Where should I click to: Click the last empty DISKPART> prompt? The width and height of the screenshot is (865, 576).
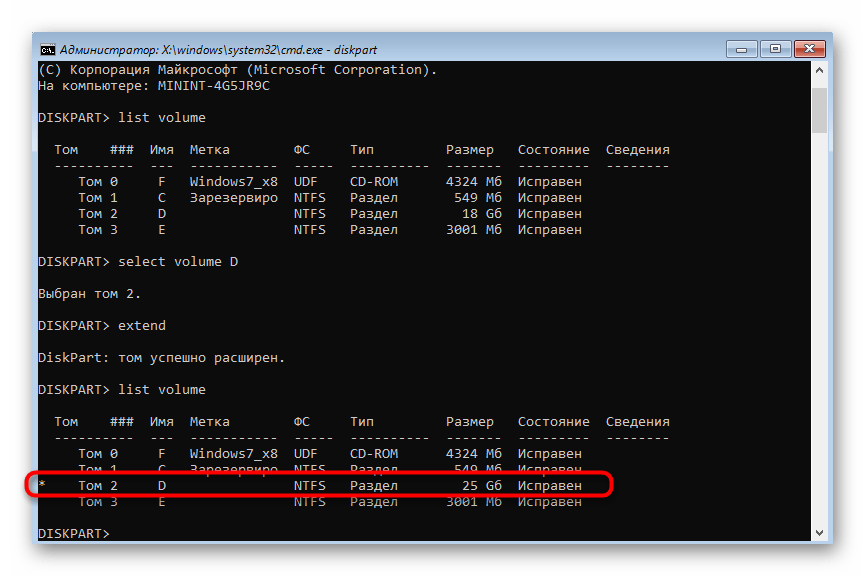pos(74,534)
